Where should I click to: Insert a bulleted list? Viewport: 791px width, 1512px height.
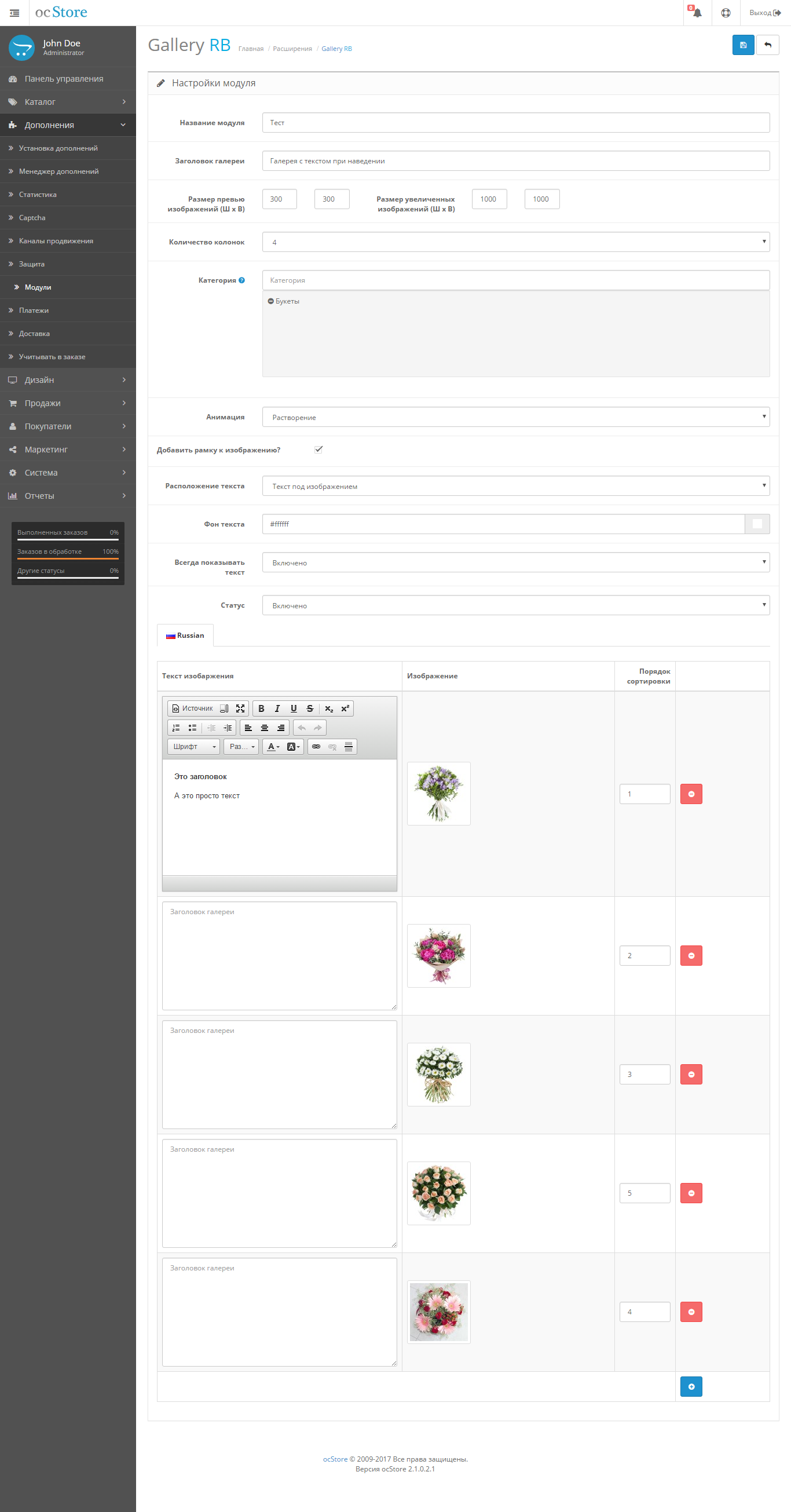coord(192,728)
